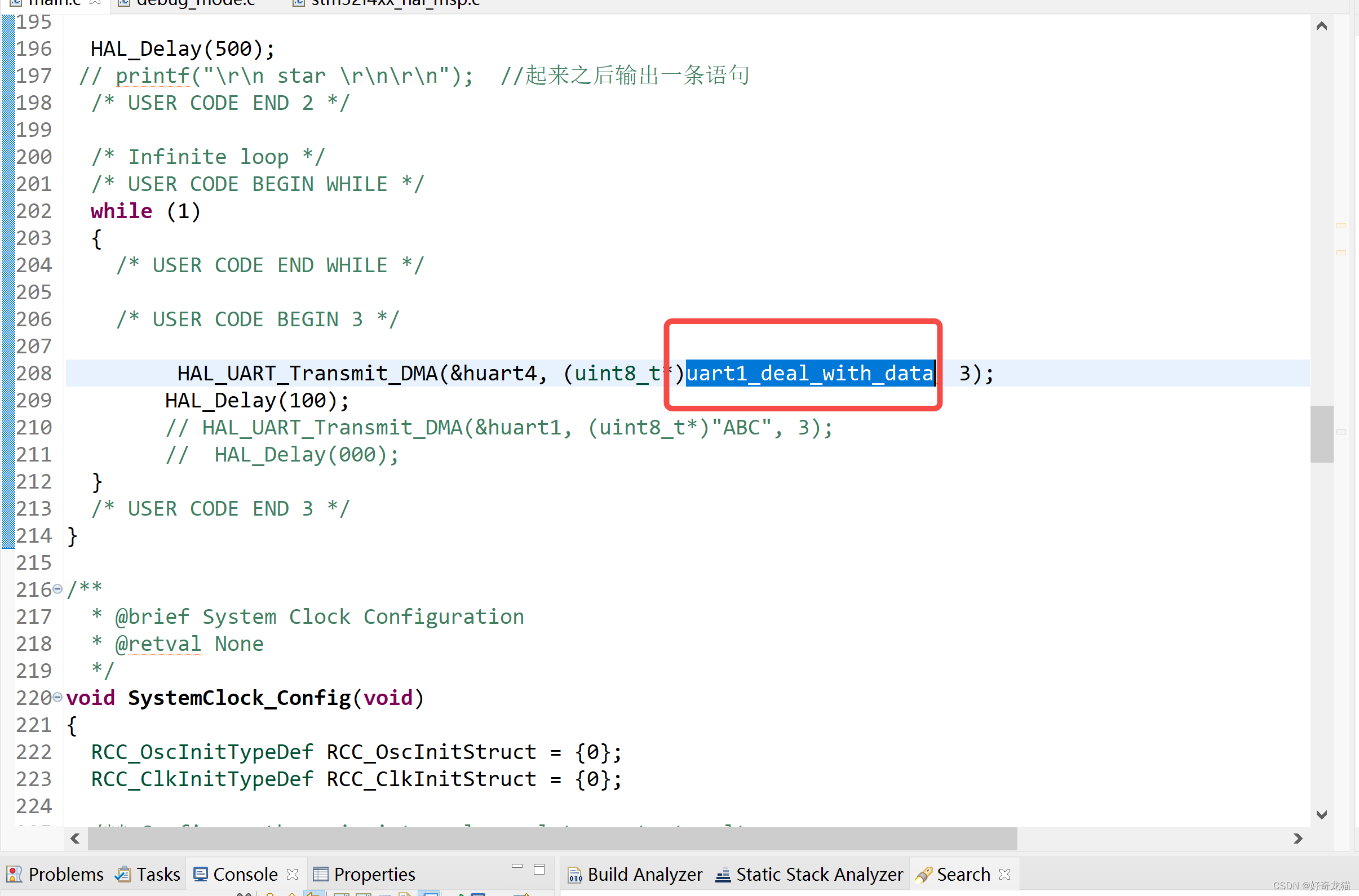Collapse the comment block at line 216
Screen dimensions: 1359x896
pyautogui.click(x=57, y=589)
